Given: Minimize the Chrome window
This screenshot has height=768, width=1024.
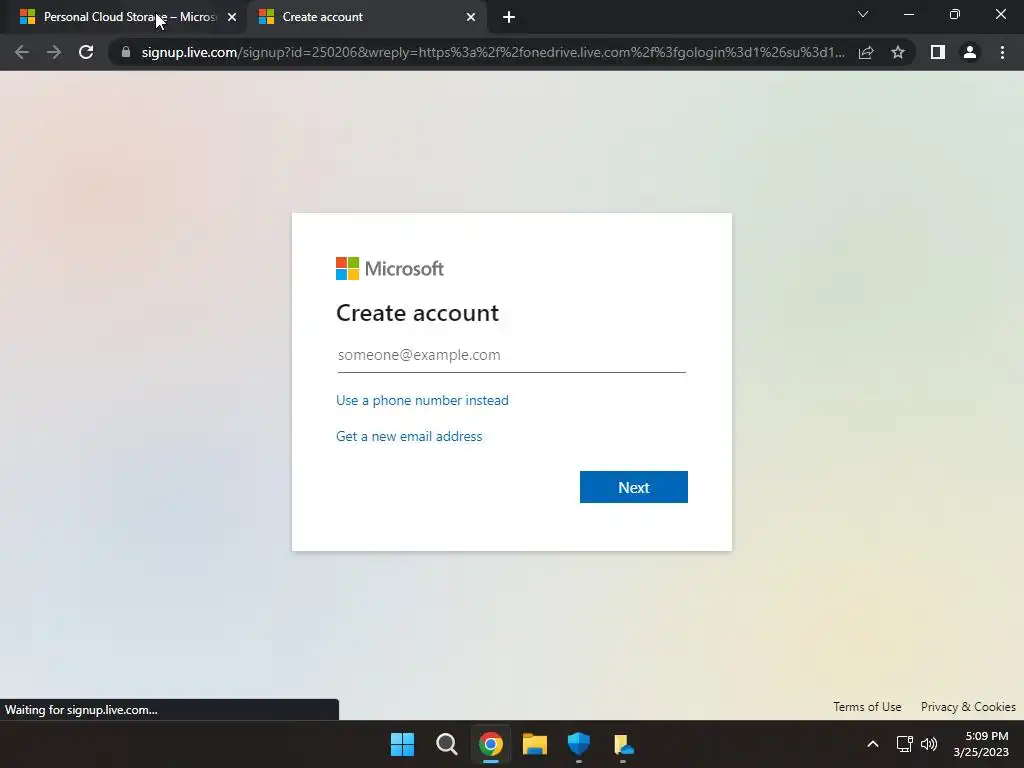Looking at the screenshot, I should [x=908, y=14].
